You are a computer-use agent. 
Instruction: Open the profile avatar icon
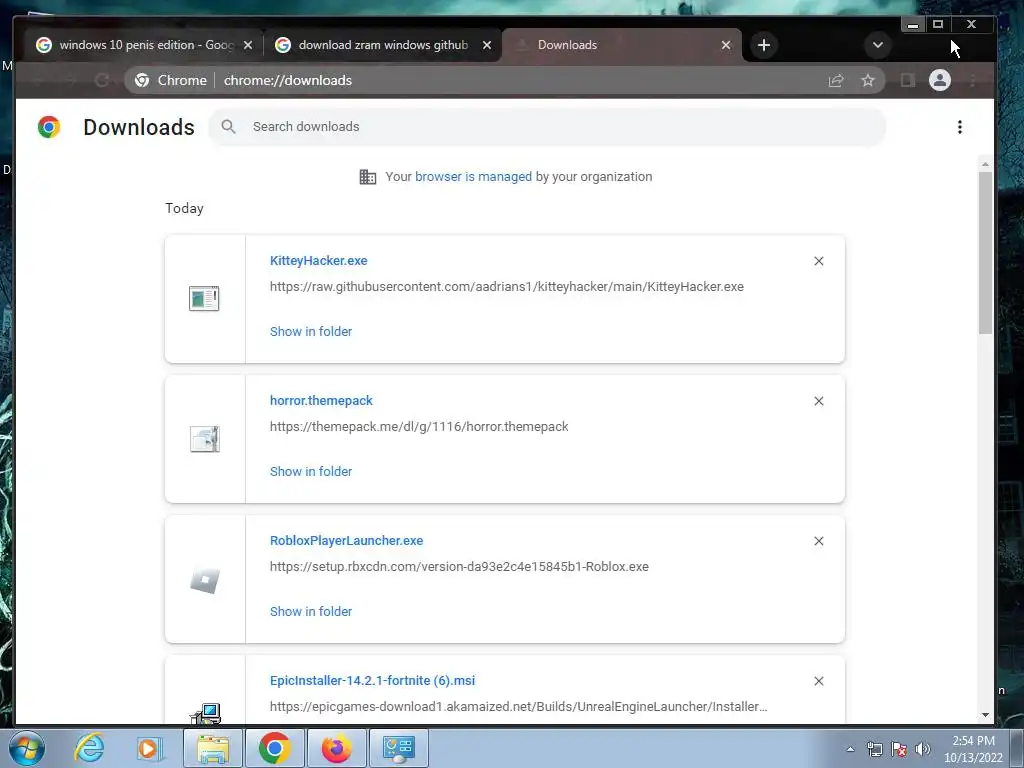tap(940, 80)
